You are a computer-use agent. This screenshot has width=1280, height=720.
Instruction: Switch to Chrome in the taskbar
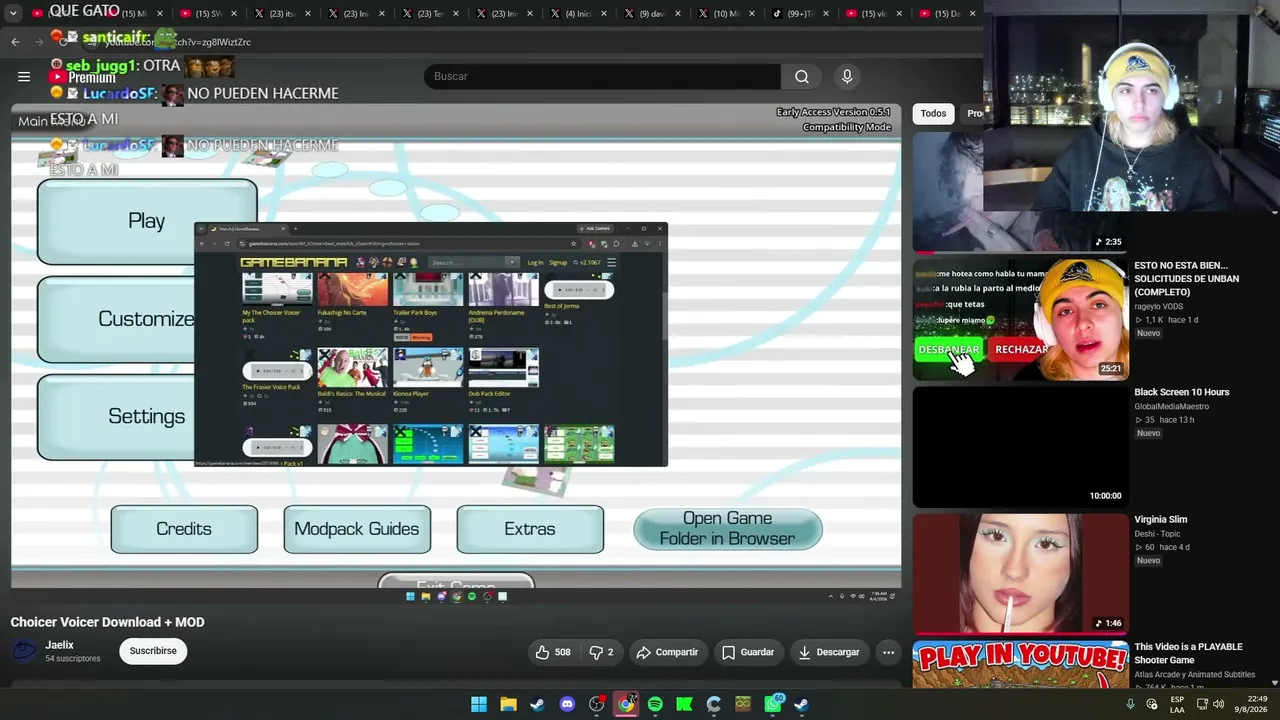(x=626, y=704)
